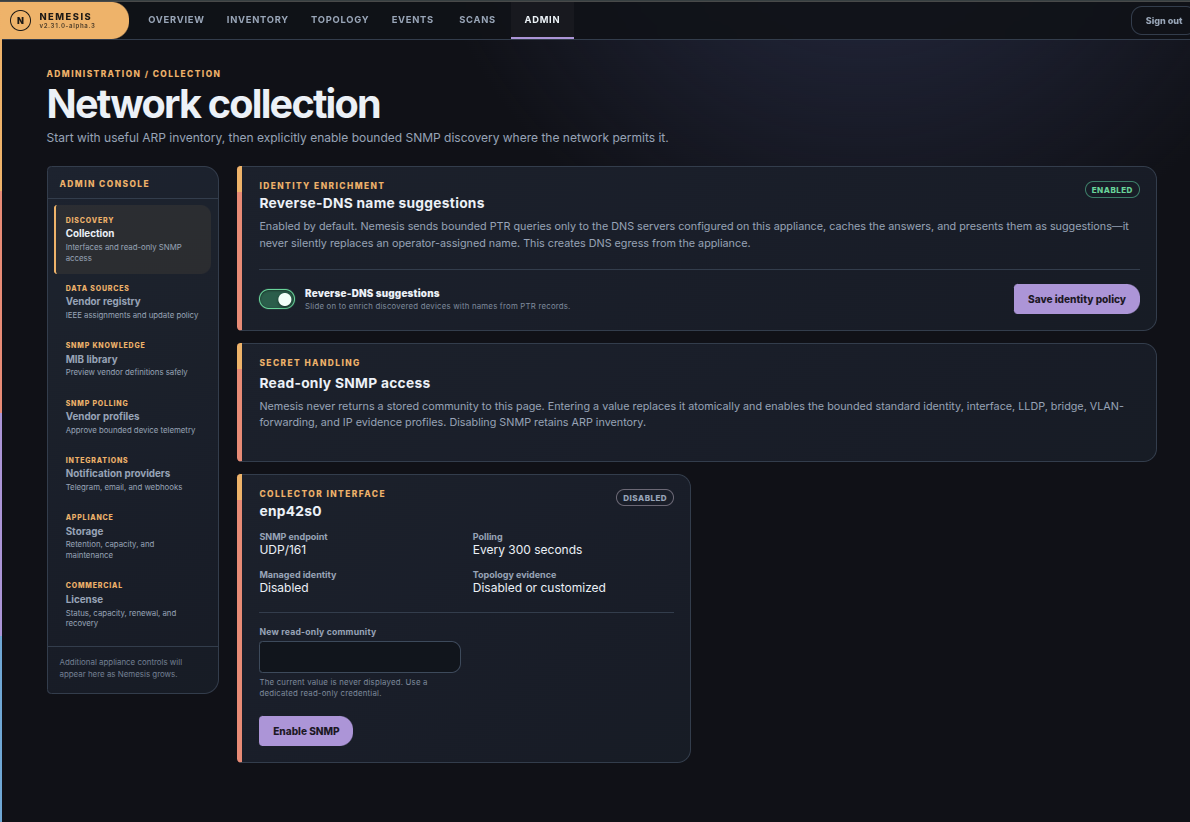Click the Read-only SNMP access heading

(345, 383)
